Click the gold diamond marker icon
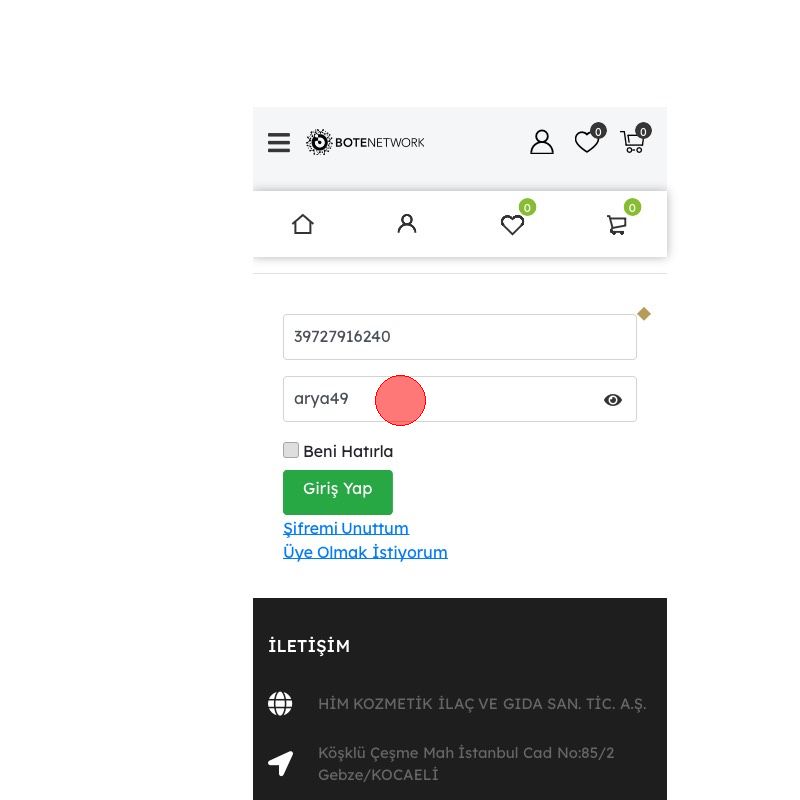The width and height of the screenshot is (800, 800). (644, 314)
